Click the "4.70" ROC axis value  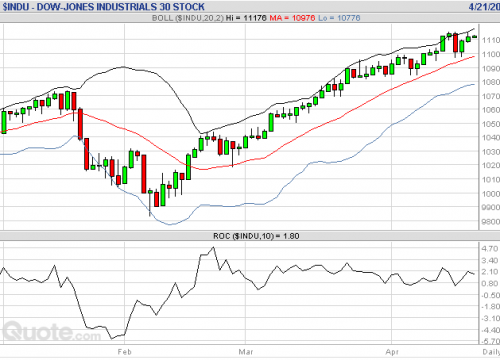(490, 249)
